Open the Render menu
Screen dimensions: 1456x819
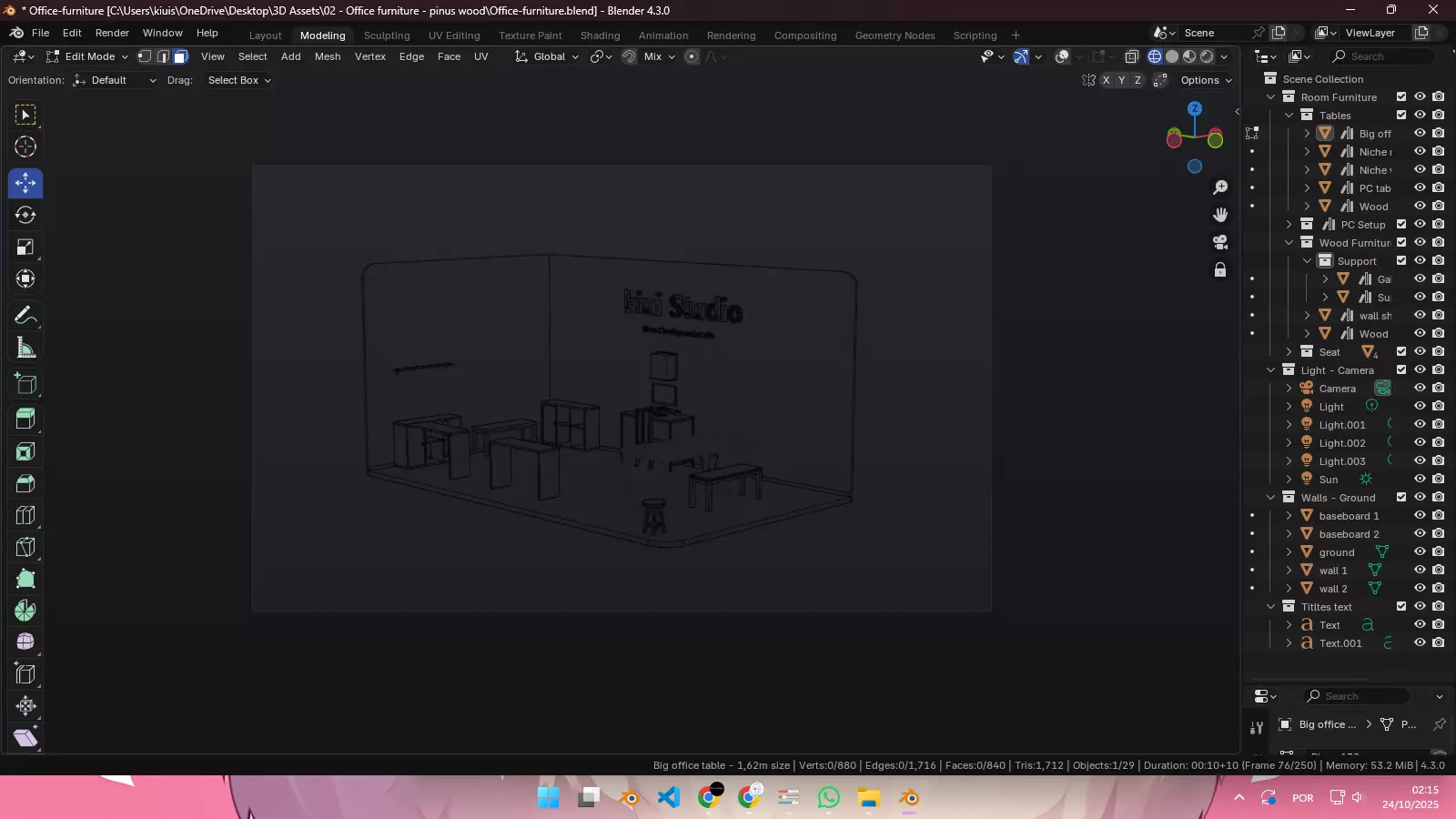coord(112,33)
